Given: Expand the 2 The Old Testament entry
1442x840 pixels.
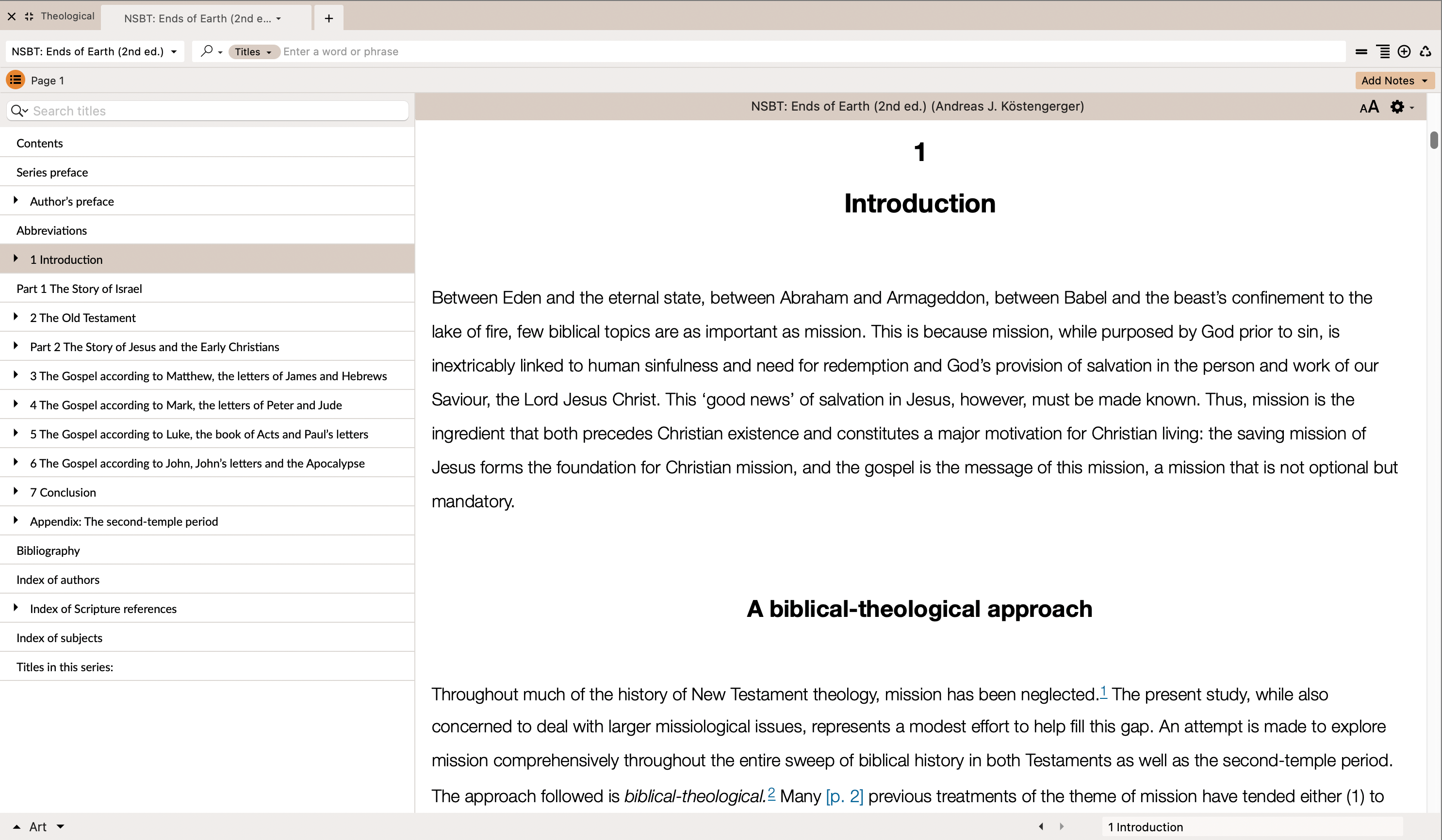Looking at the screenshot, I should click(16, 317).
